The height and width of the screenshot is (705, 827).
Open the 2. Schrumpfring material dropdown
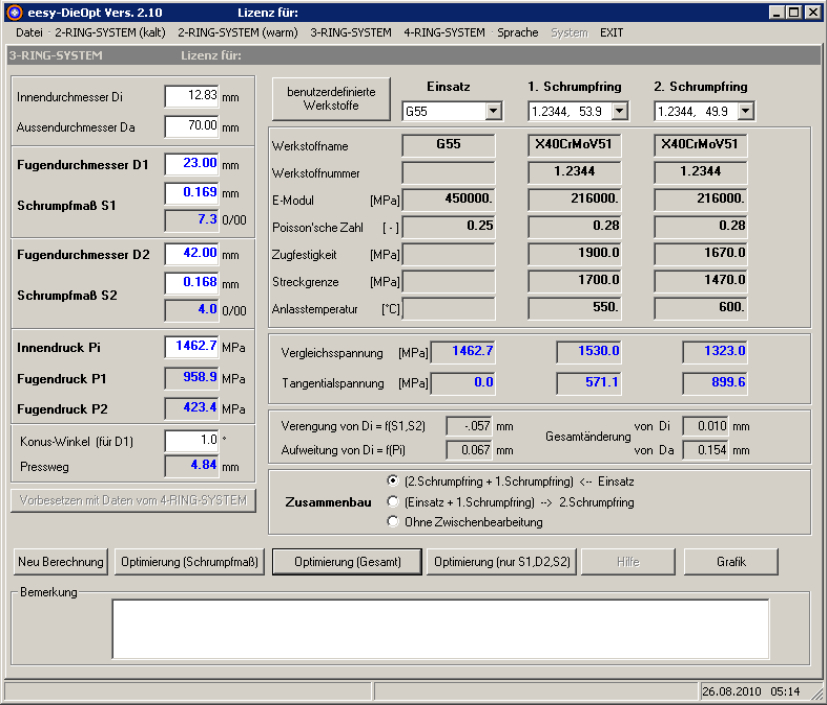click(745, 111)
